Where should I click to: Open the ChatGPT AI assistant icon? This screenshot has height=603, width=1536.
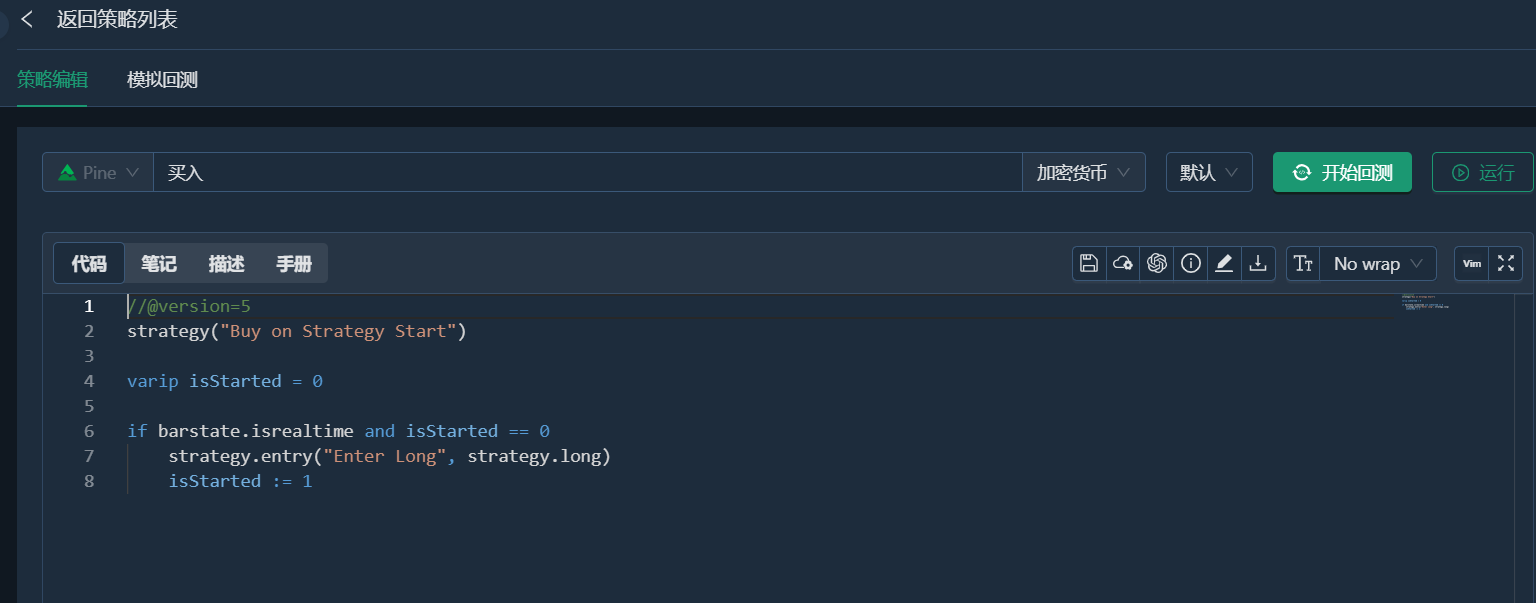click(x=1157, y=263)
